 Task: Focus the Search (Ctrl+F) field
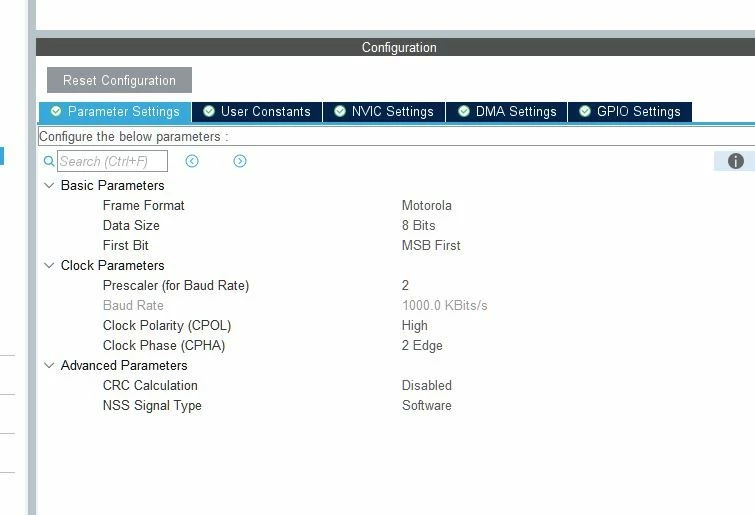tap(113, 161)
